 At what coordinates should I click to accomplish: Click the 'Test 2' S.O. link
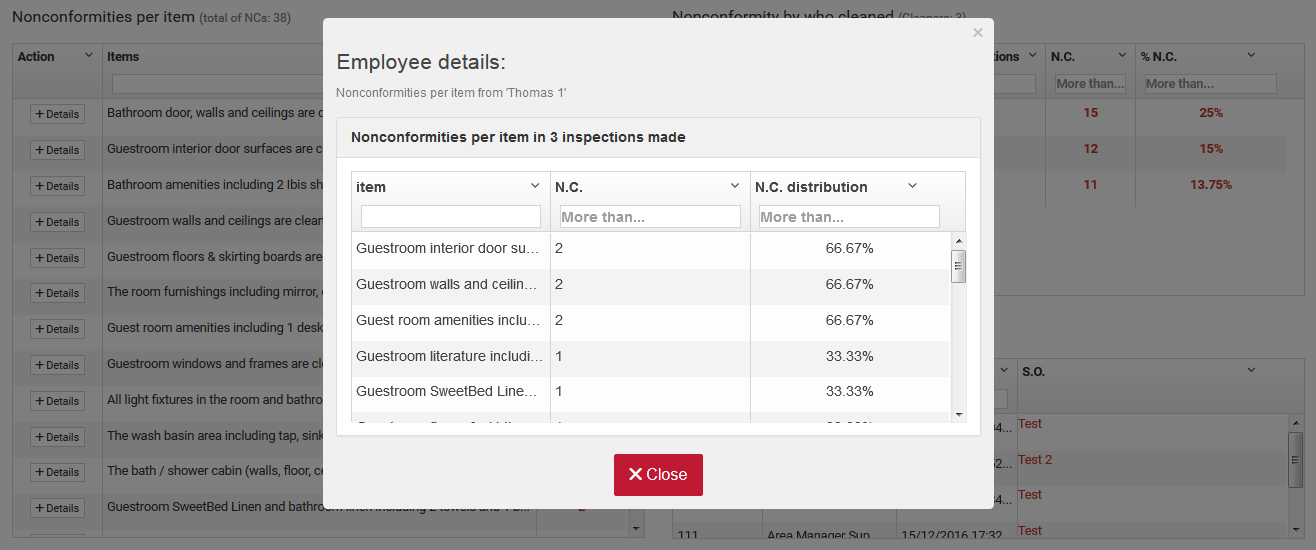pos(1035,460)
